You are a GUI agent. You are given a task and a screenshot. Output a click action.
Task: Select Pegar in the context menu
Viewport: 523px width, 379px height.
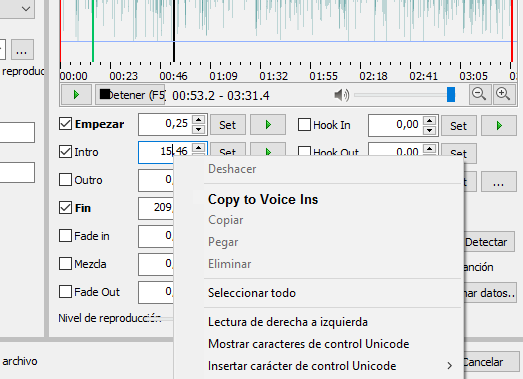click(x=223, y=242)
